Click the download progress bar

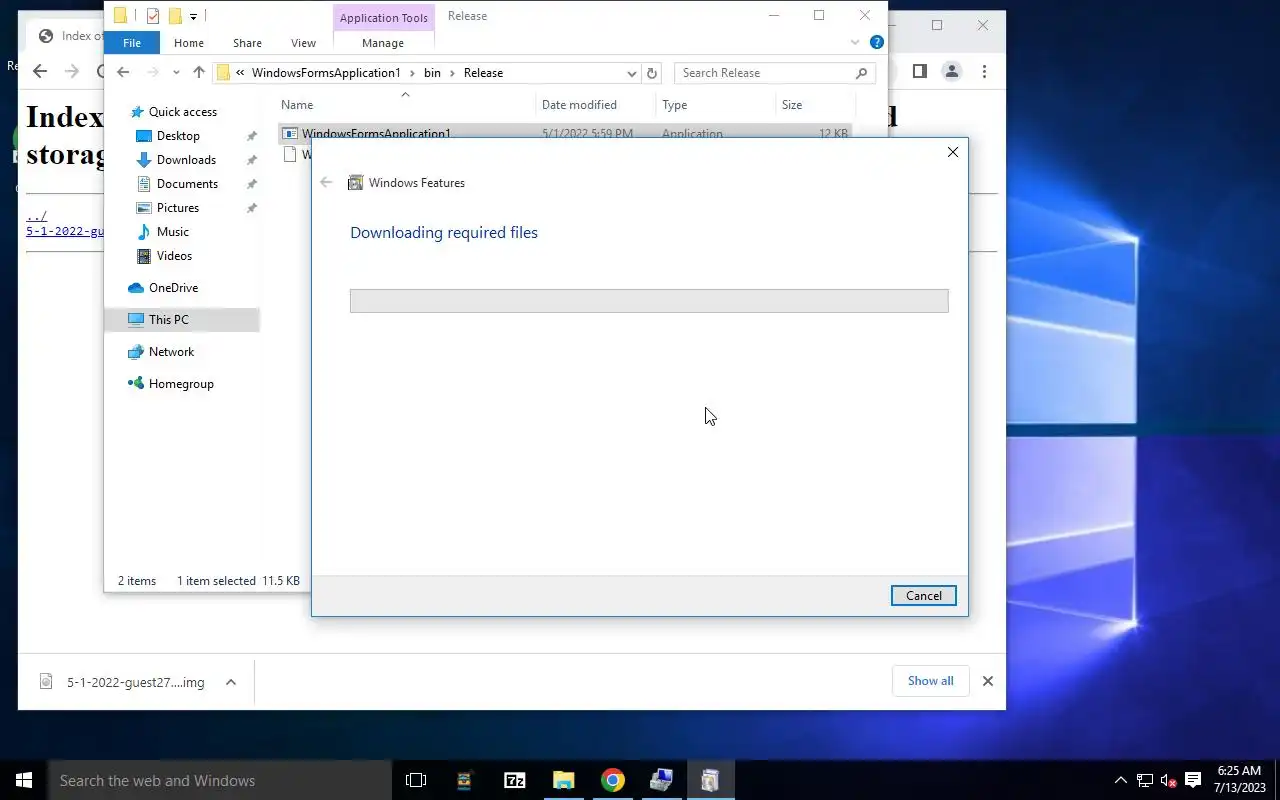point(649,301)
